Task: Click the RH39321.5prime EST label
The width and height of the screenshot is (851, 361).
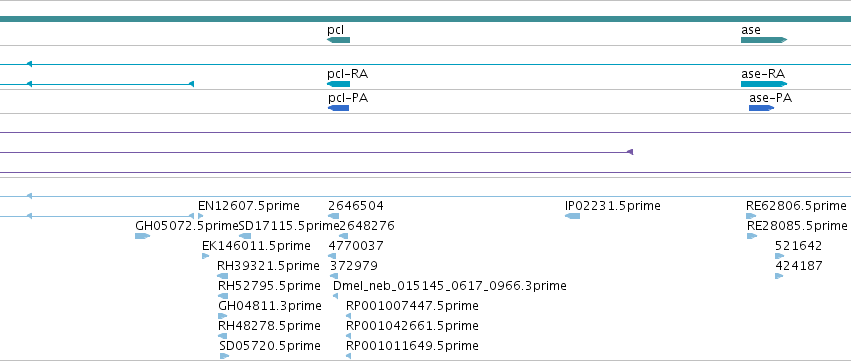Action: (268, 266)
